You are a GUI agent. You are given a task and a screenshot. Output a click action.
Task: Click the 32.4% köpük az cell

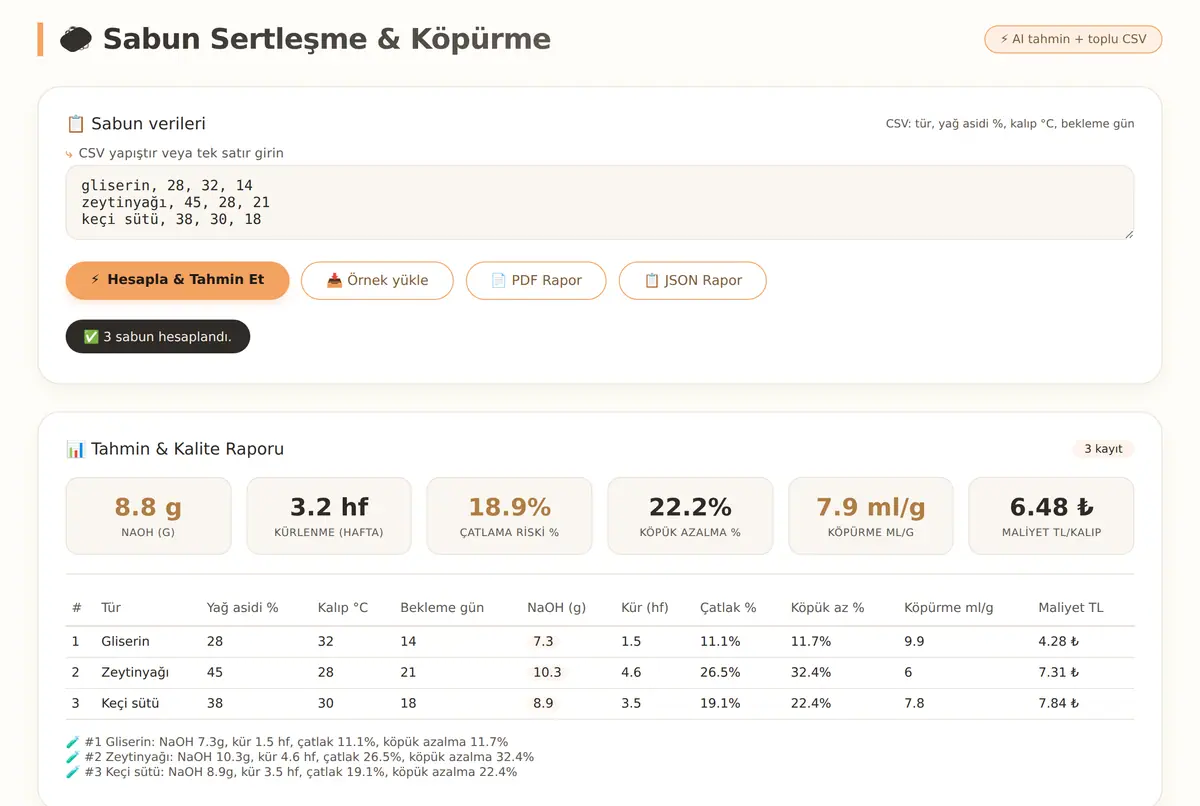click(x=811, y=672)
